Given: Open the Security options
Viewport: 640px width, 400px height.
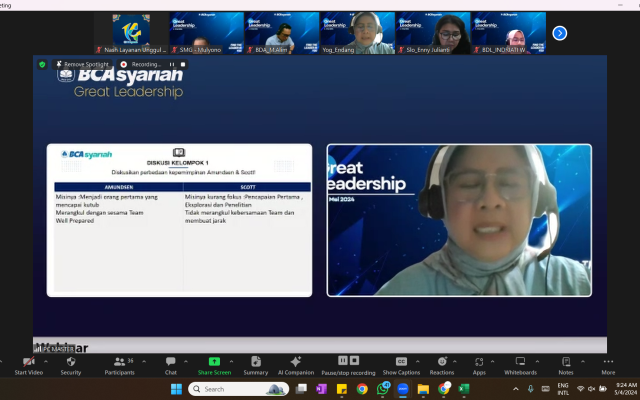Looking at the screenshot, I should coord(71,365).
